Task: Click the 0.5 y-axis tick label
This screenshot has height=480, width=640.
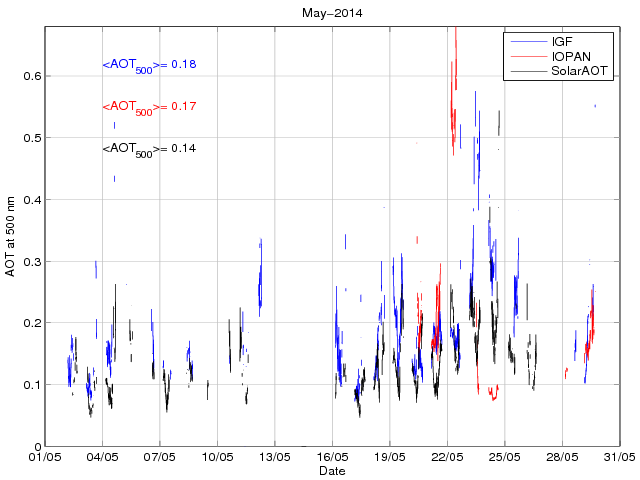Action: click(x=32, y=138)
